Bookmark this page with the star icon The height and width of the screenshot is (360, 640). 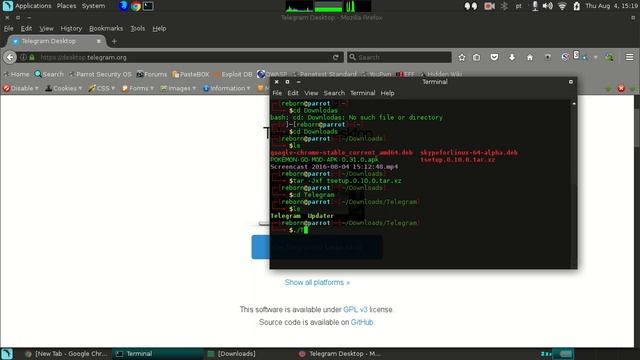[x=462, y=57]
